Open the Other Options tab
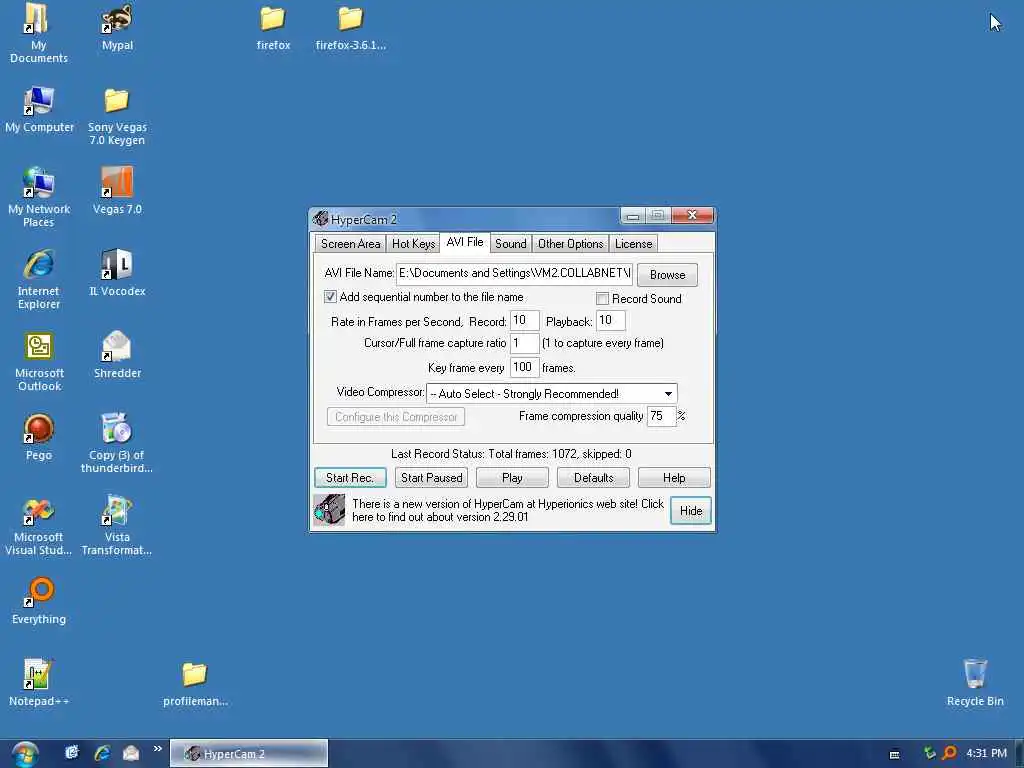The width and height of the screenshot is (1024, 768). click(x=570, y=244)
